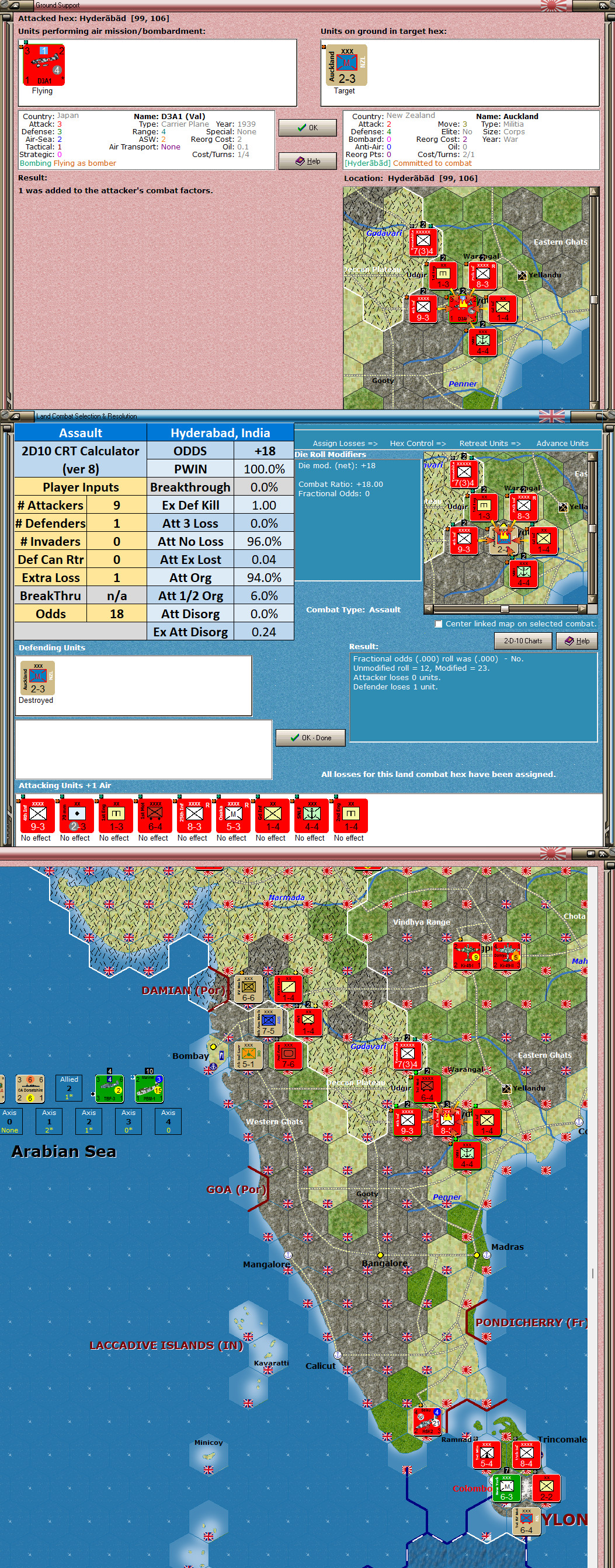Click Advance Units phase label

point(562,443)
